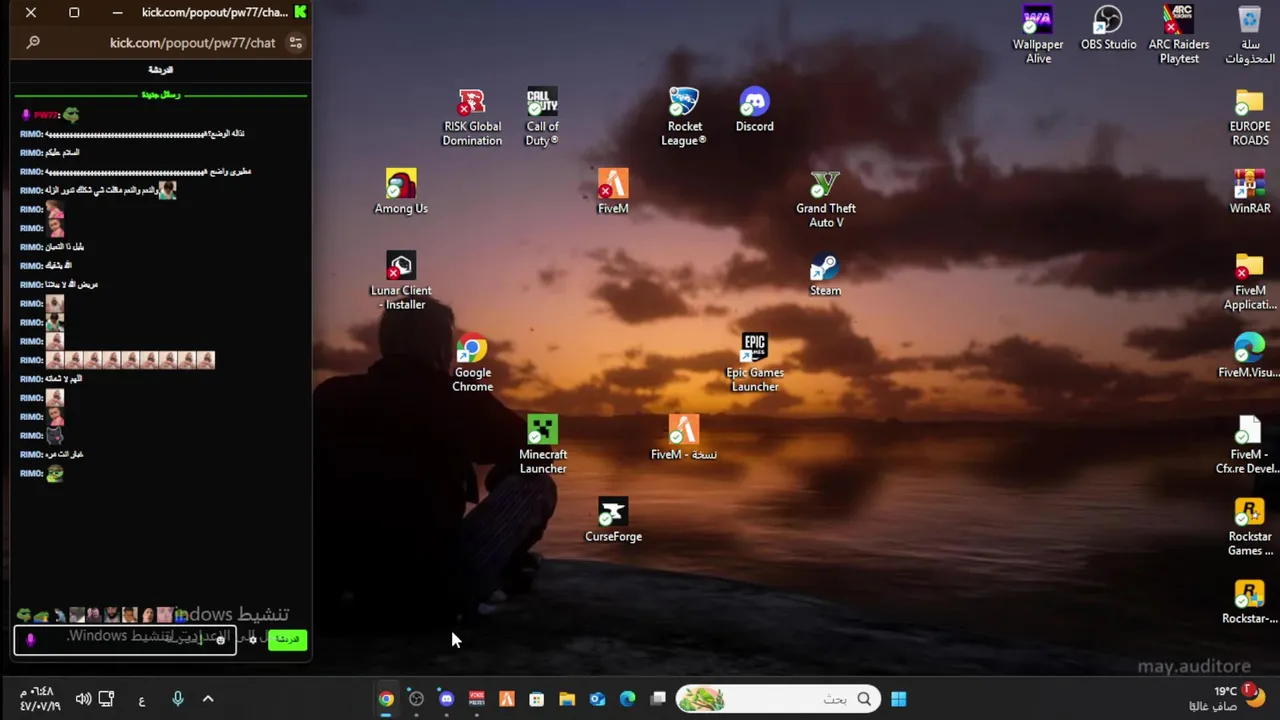Viewport: 1280px width, 720px height.
Task: Select the Rockstar Games Launcher icon
Action: coord(1249,527)
